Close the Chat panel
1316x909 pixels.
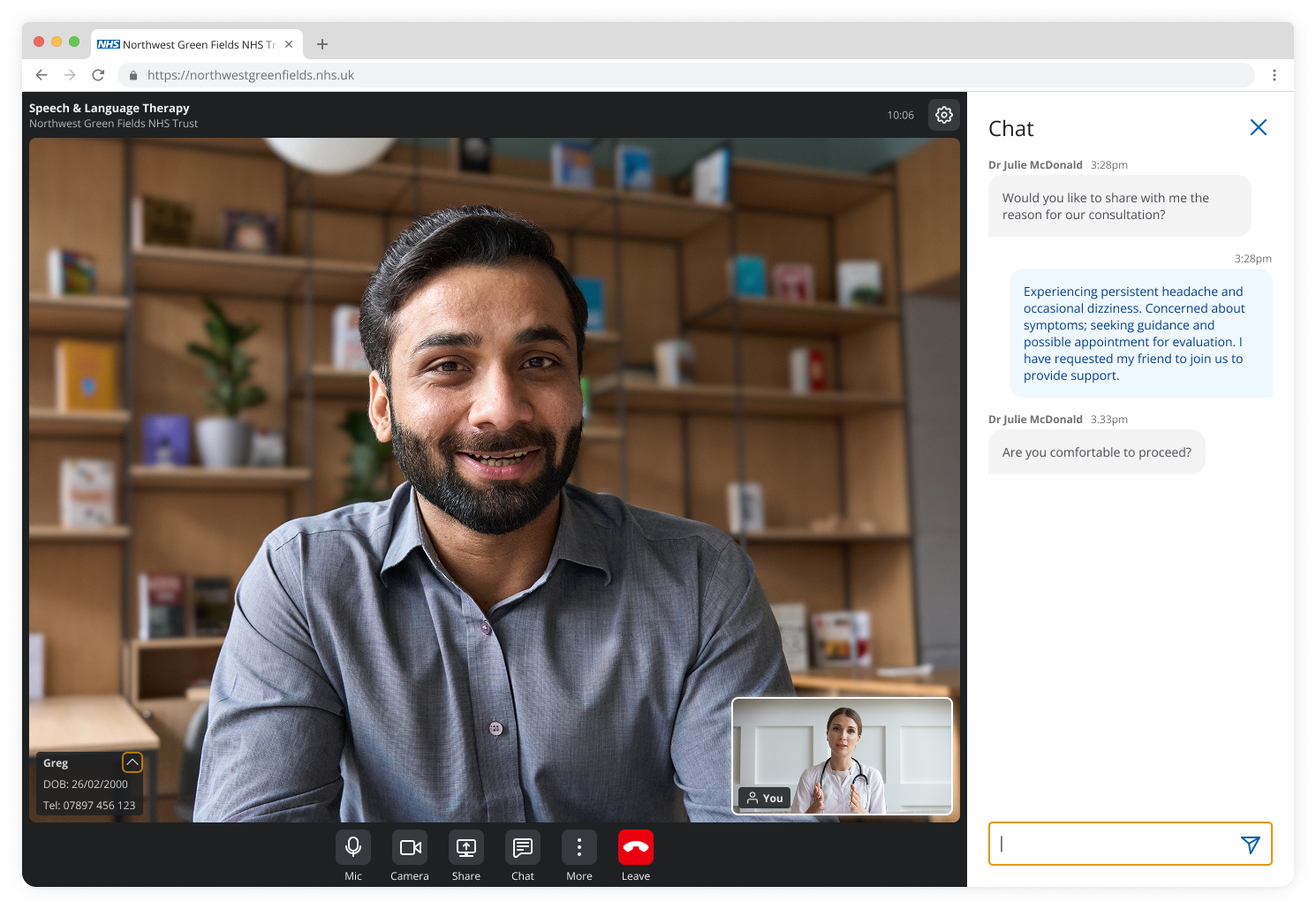click(1259, 127)
